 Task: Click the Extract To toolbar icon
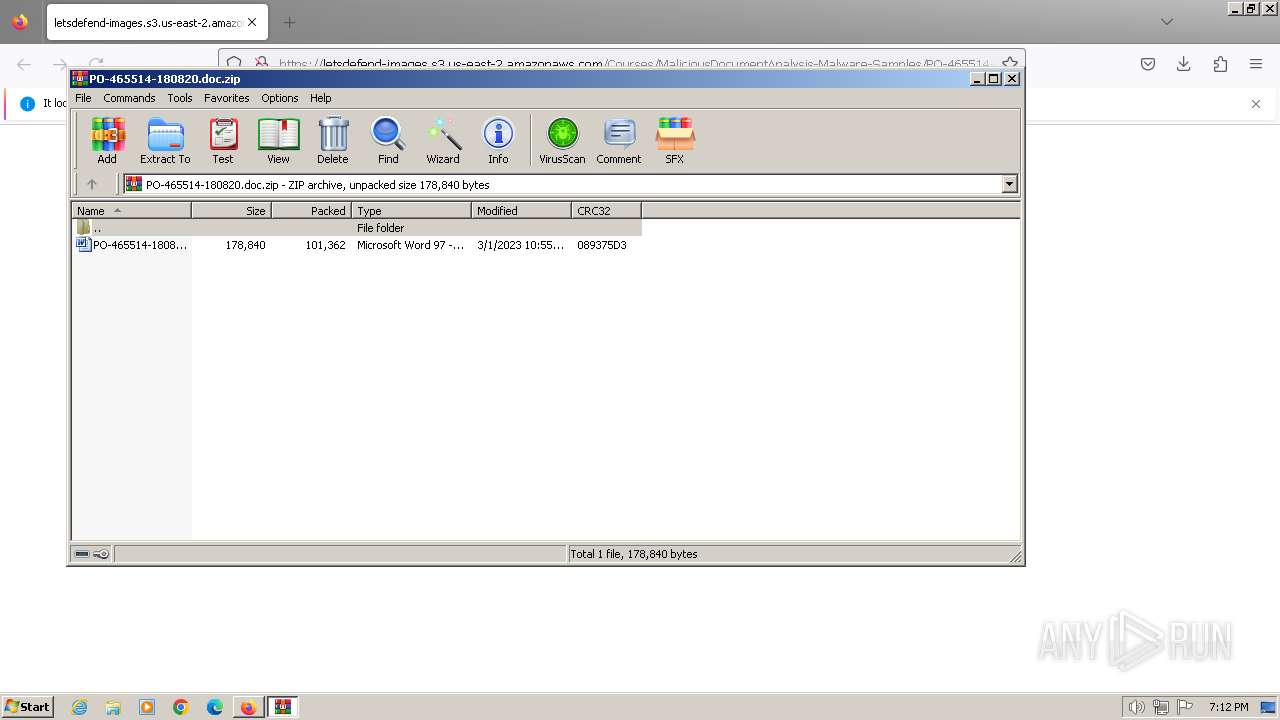click(165, 141)
